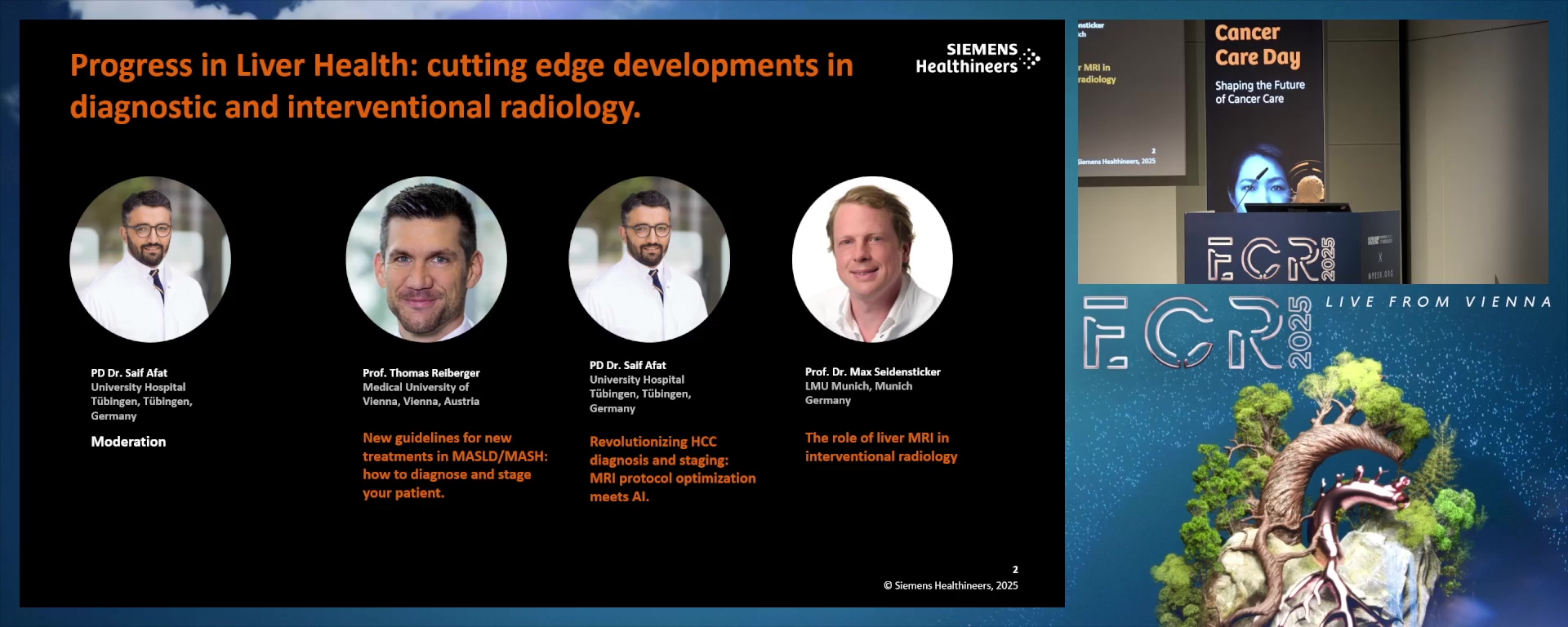Click 'New guidelines for new treatments in MASLD/MASH' talk title

click(x=455, y=465)
